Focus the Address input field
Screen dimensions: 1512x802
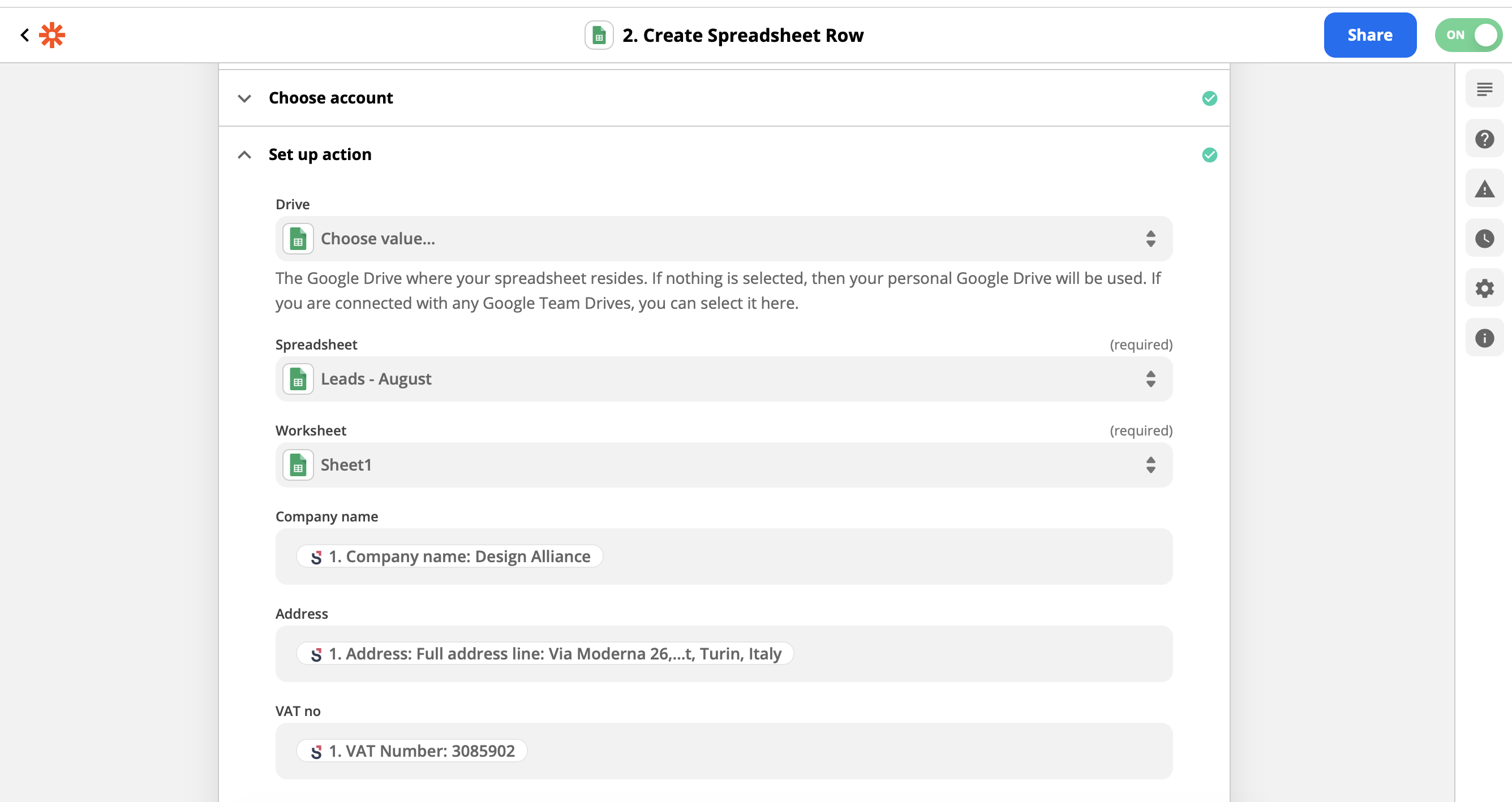pyautogui.click(x=724, y=654)
